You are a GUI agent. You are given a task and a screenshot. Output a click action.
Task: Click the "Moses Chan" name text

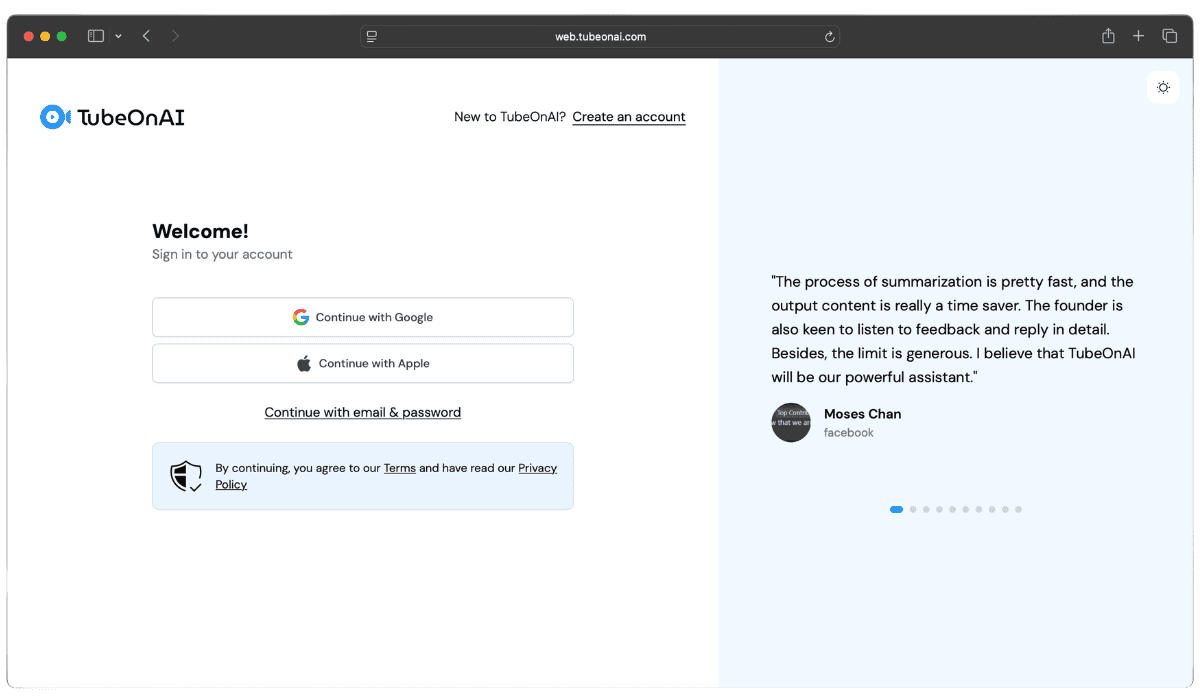tap(862, 414)
